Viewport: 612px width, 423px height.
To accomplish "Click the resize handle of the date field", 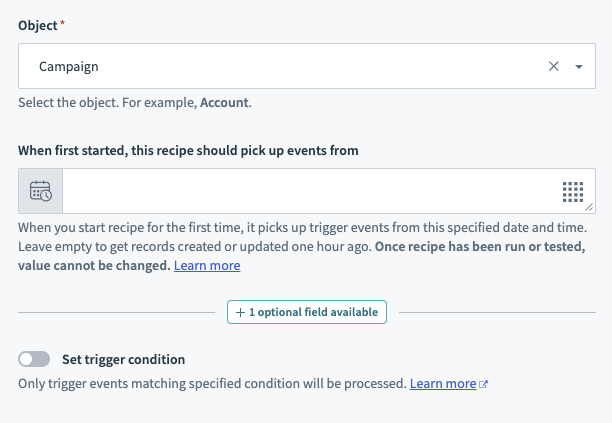I will [x=591, y=208].
